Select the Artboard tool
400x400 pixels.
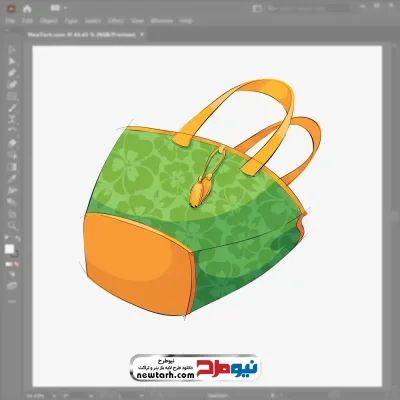click(x=12, y=214)
